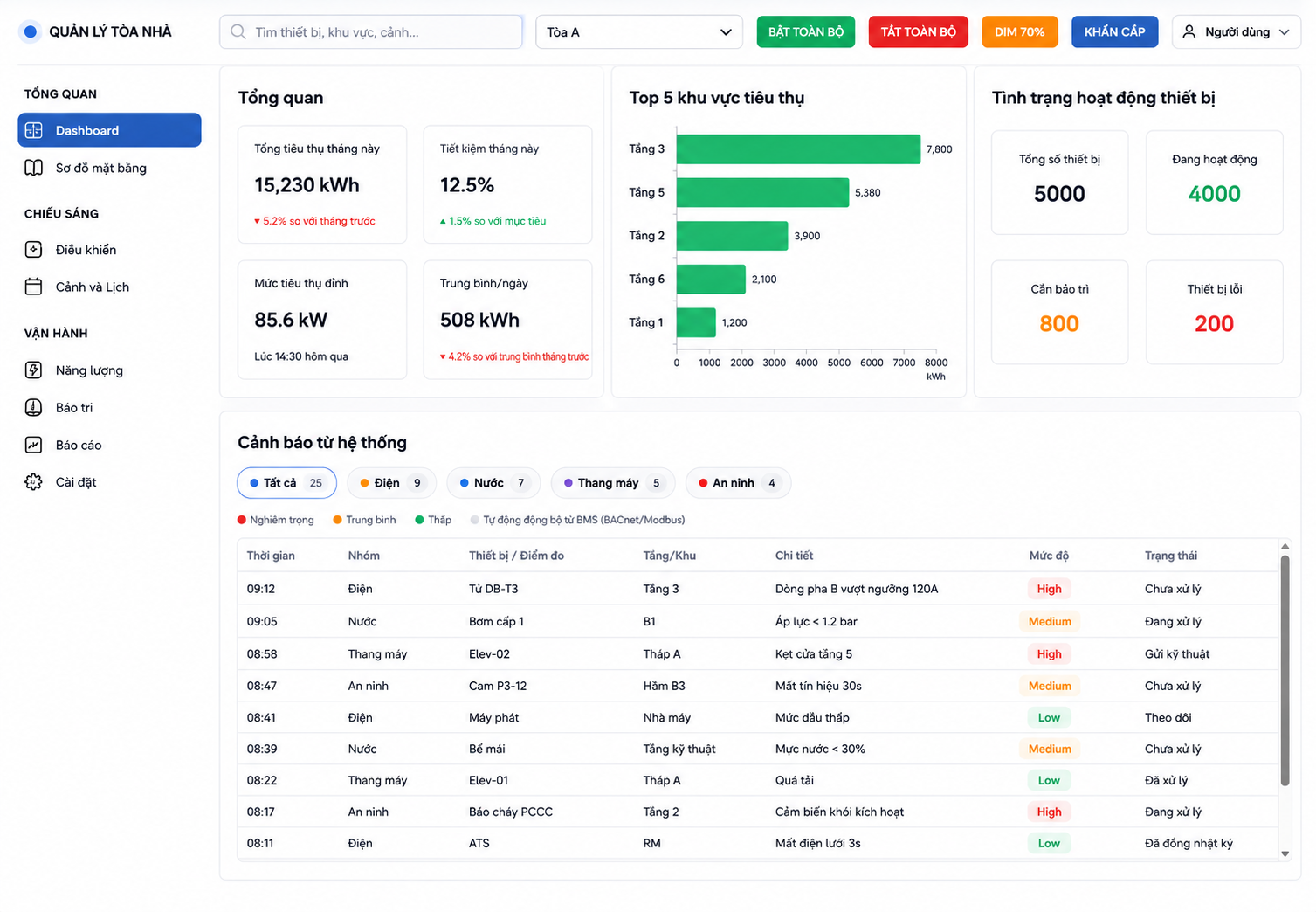Screen dimensions: 1316x912
Task: Open Điều khiển control icon in sidebar
Action: coord(34,250)
